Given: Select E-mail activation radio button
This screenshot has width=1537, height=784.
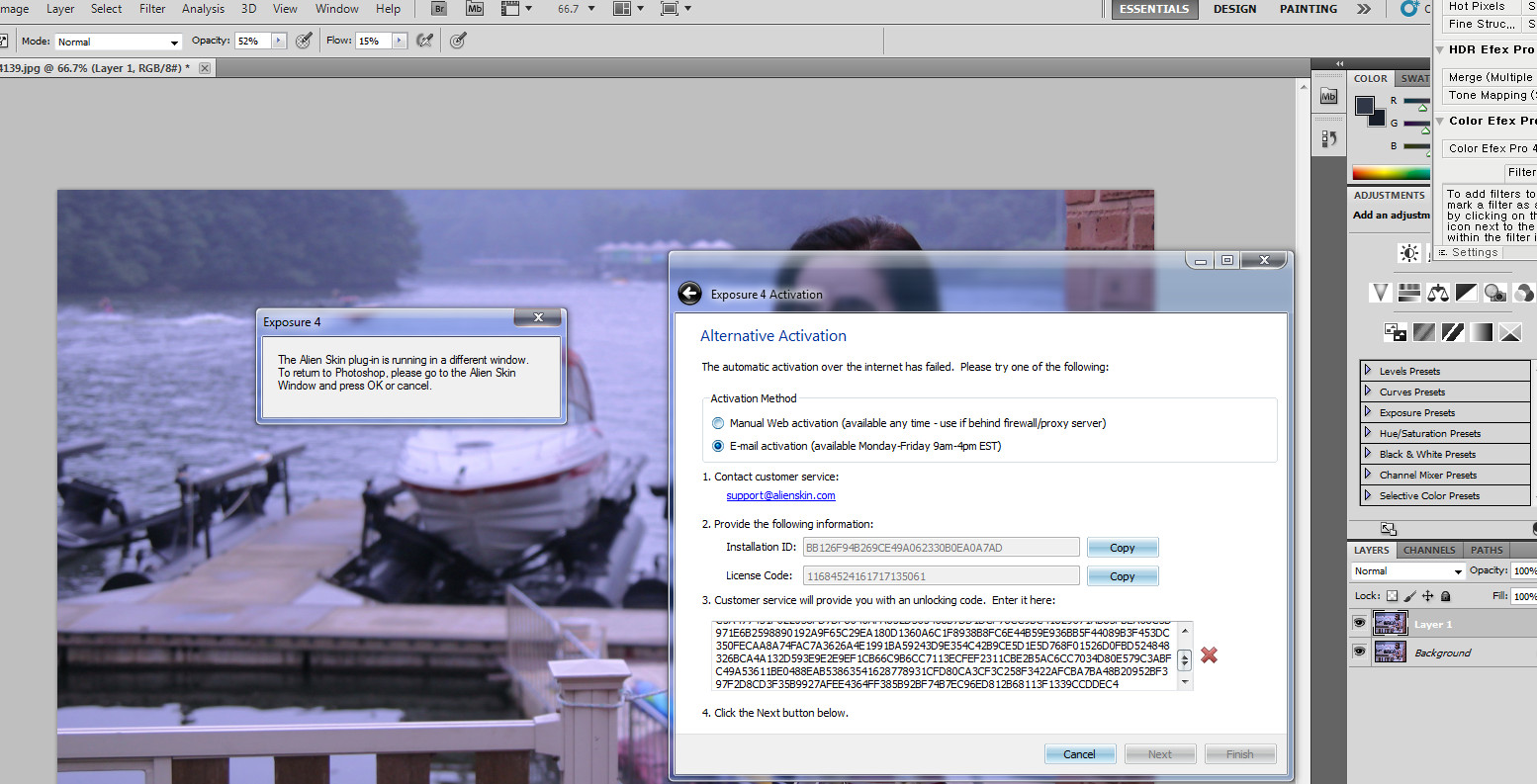Looking at the screenshot, I should (x=718, y=446).
